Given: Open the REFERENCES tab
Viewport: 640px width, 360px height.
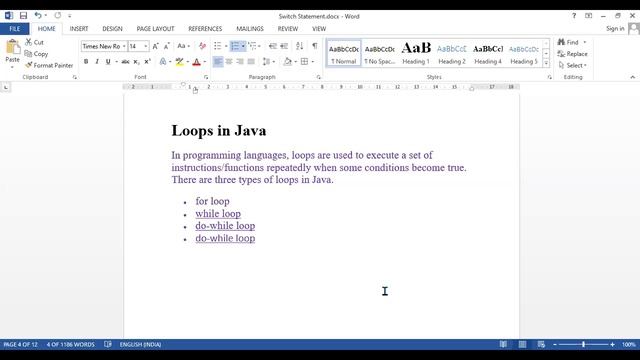Looking at the screenshot, I should (205, 29).
